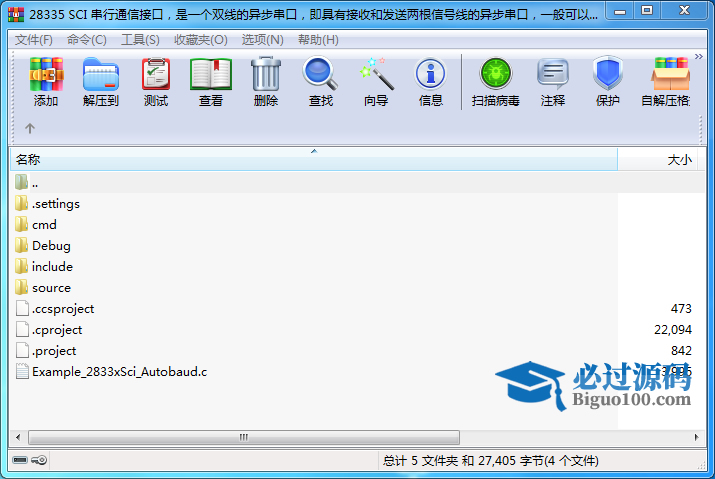
Task: Open the Options 选项(N) menu
Action: tap(263, 40)
